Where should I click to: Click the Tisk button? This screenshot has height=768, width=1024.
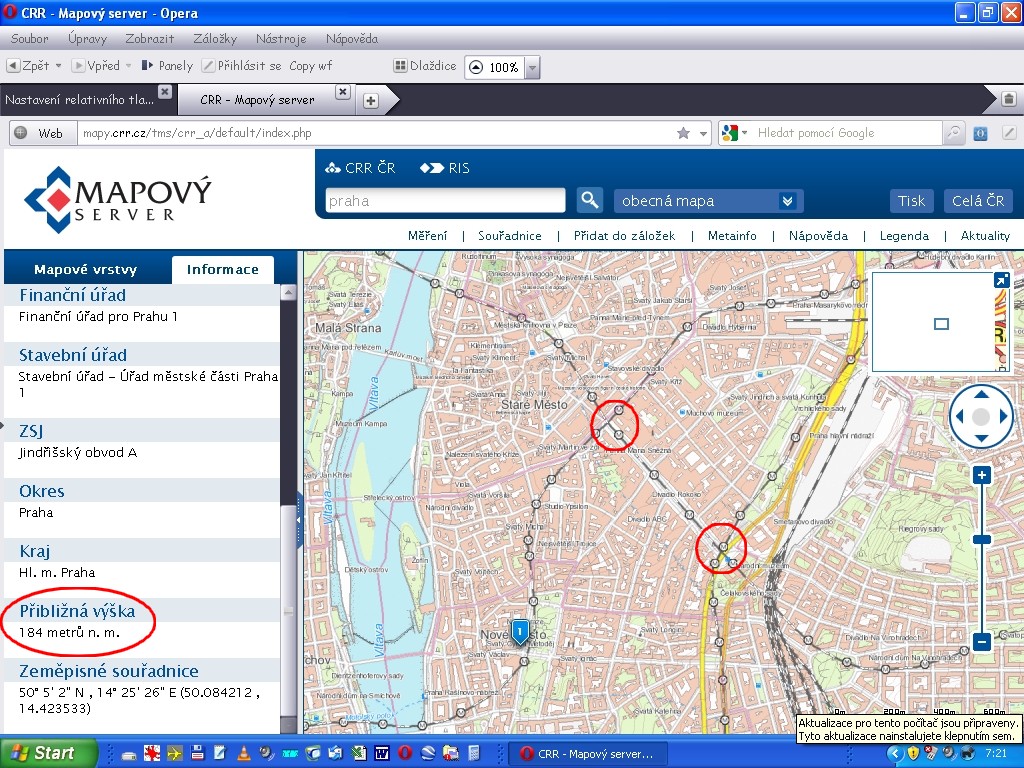click(x=911, y=201)
